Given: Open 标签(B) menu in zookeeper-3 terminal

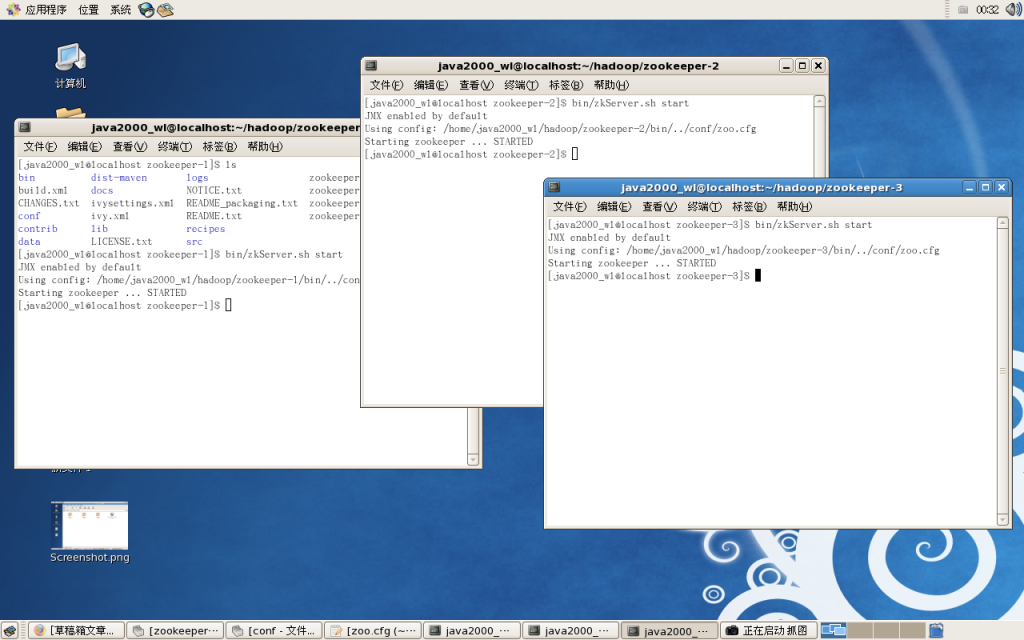Looking at the screenshot, I should pos(749,206).
